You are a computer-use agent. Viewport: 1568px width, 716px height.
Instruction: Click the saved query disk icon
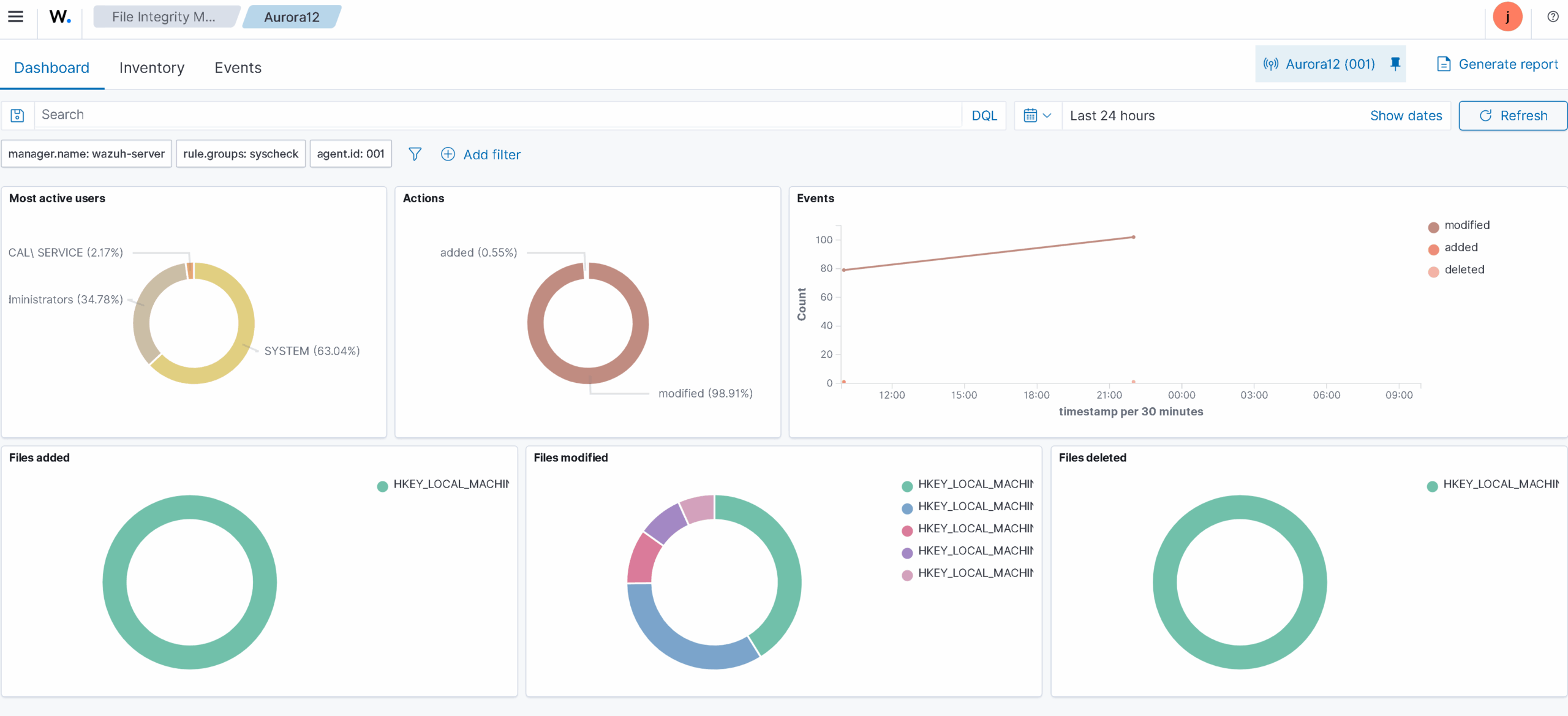click(x=18, y=115)
